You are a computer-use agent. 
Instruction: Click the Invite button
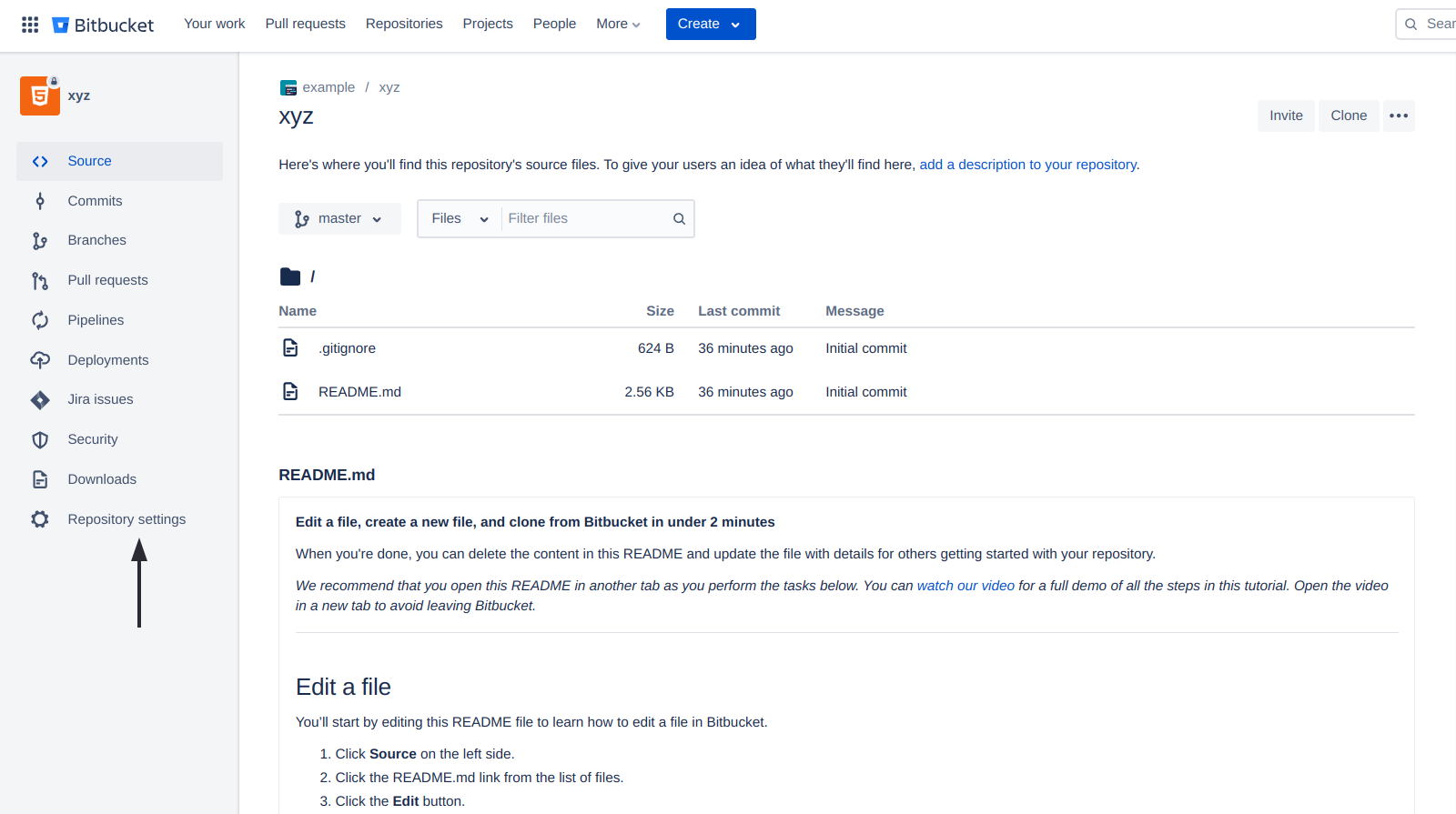pos(1286,116)
